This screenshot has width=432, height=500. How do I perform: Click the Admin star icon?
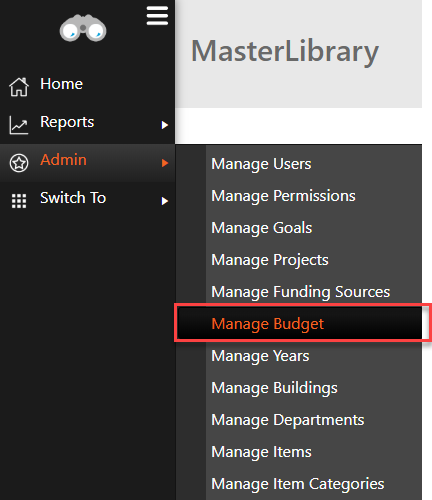[19, 163]
